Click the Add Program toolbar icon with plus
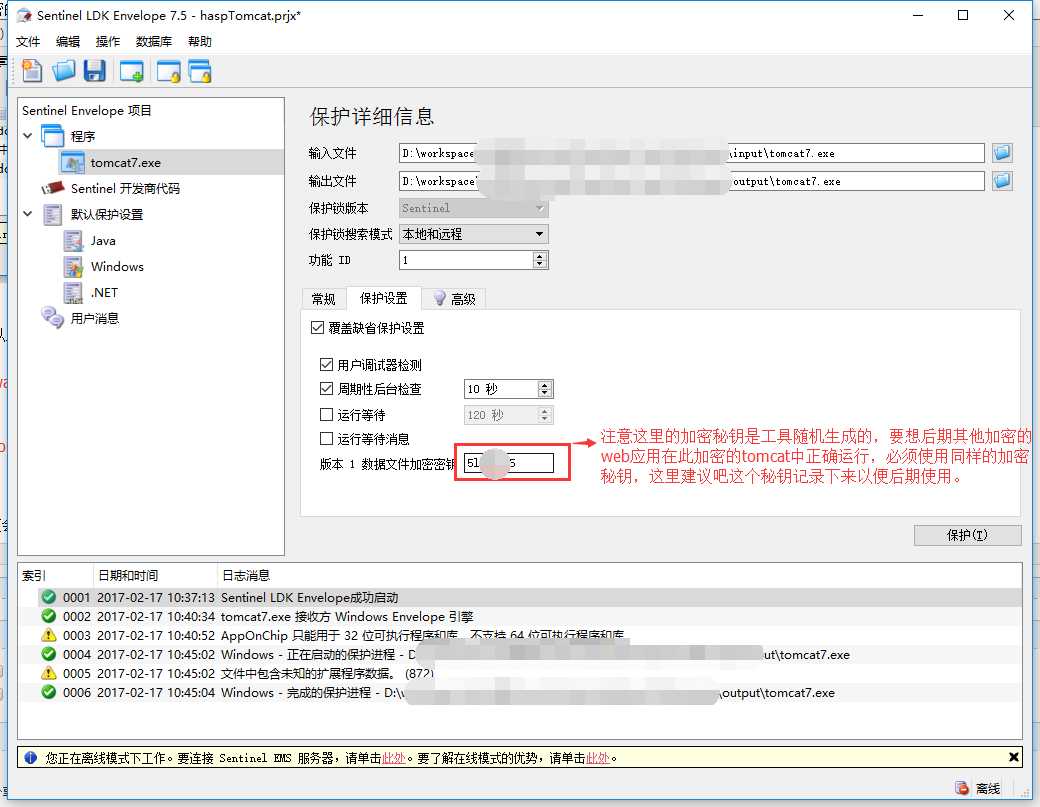This screenshot has width=1040, height=807. point(131,70)
